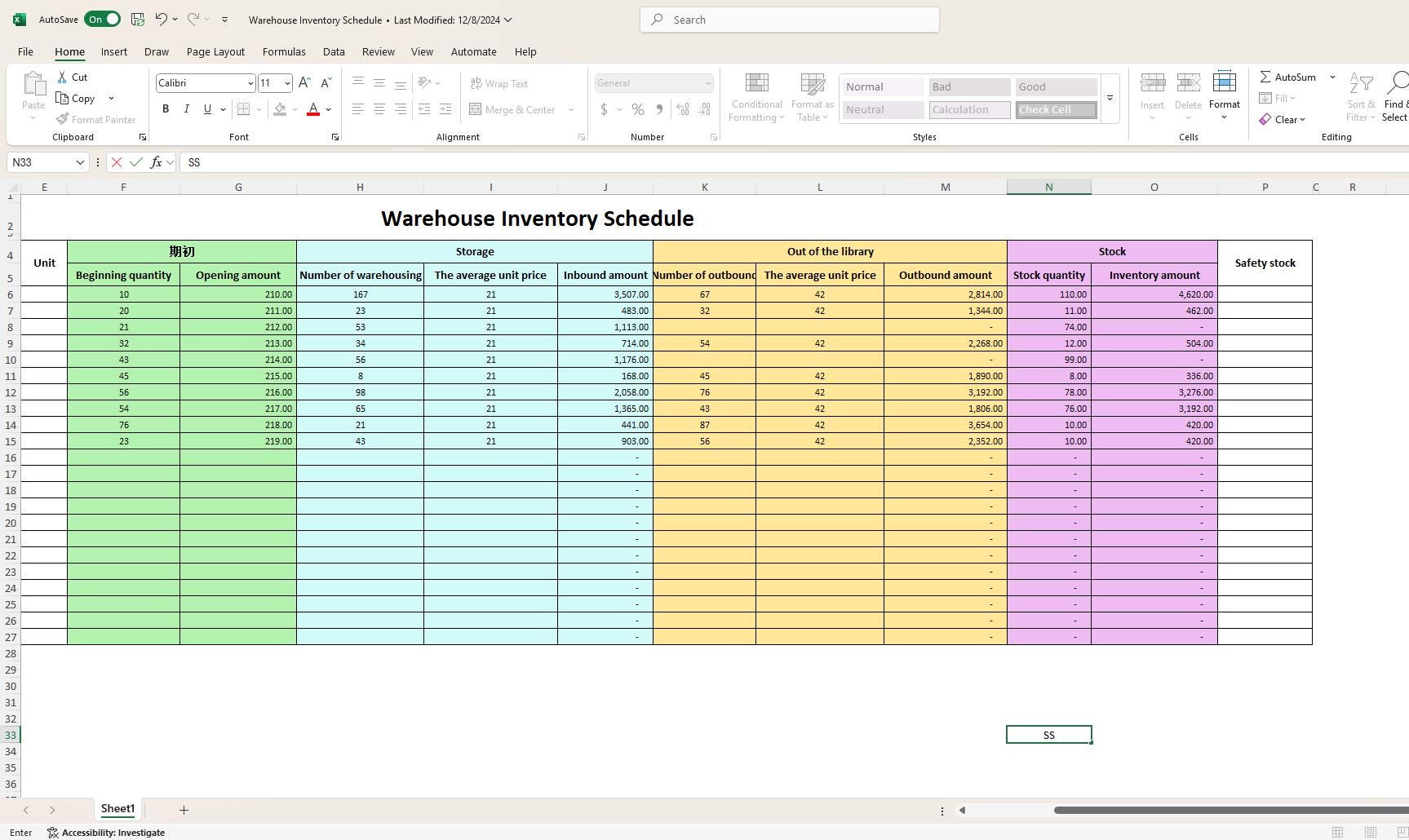Turn off AutoSave
The height and width of the screenshot is (840, 1409).
coord(102,19)
